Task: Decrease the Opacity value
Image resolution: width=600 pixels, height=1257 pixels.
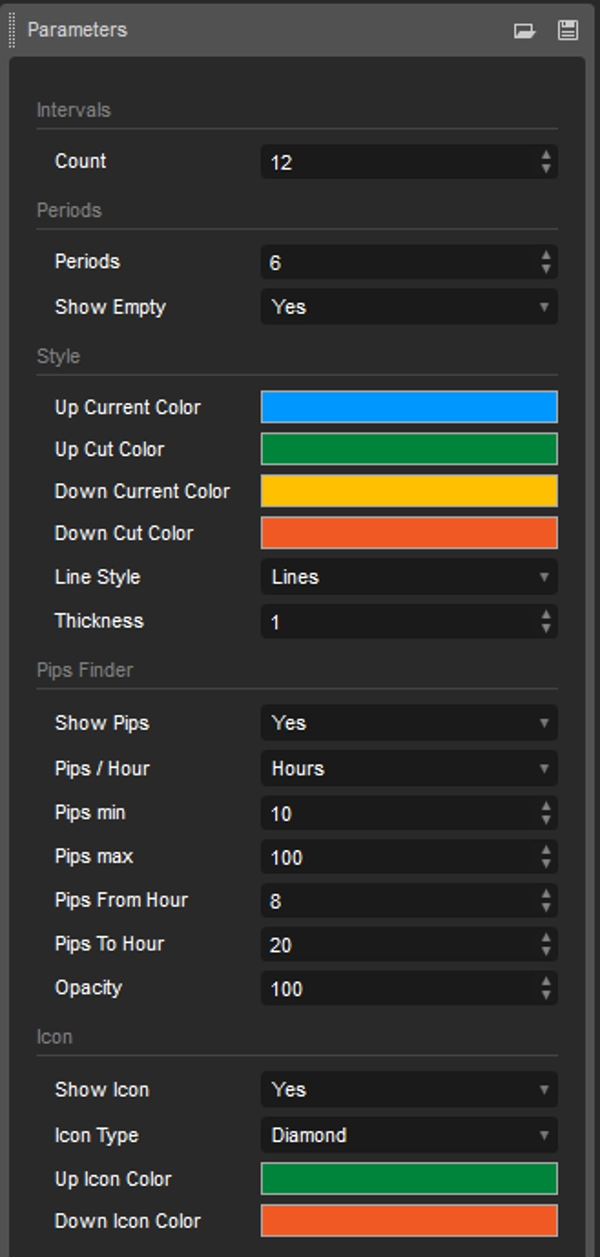Action: tap(546, 995)
